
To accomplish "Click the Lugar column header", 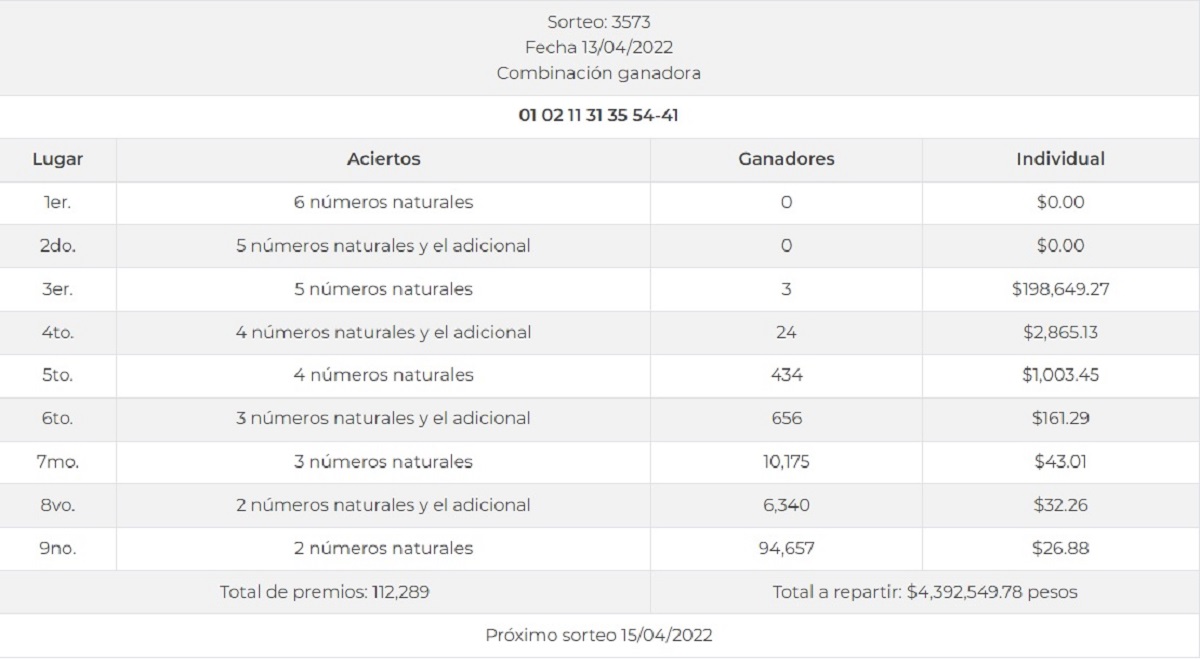I will pyautogui.click(x=58, y=159).
